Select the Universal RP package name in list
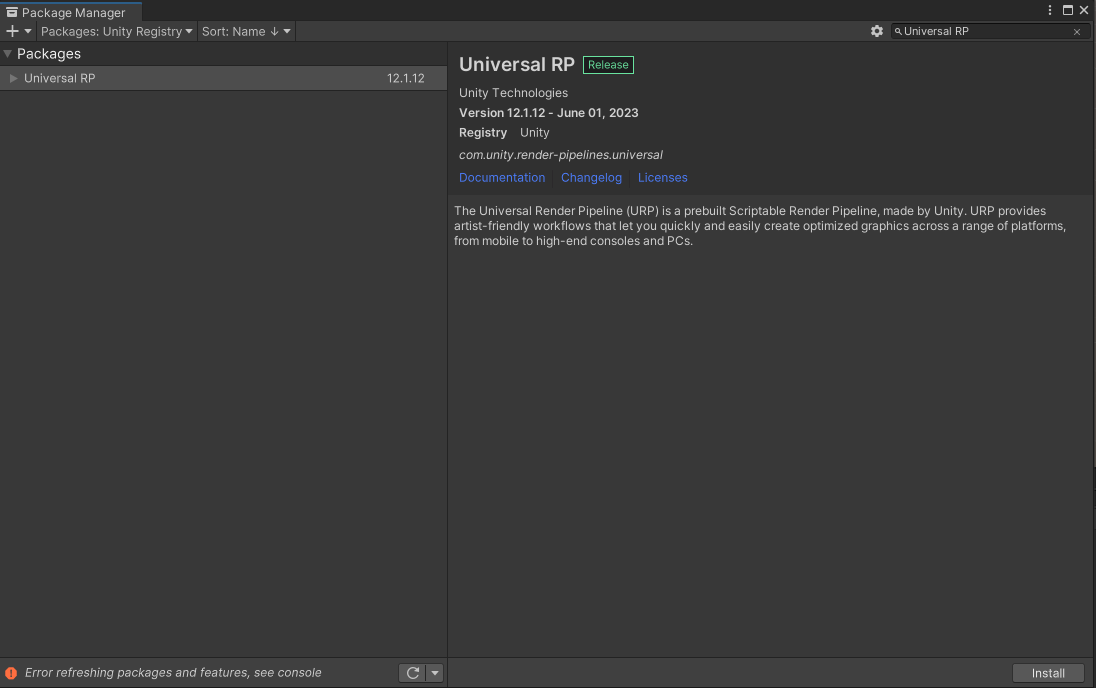 pos(59,78)
